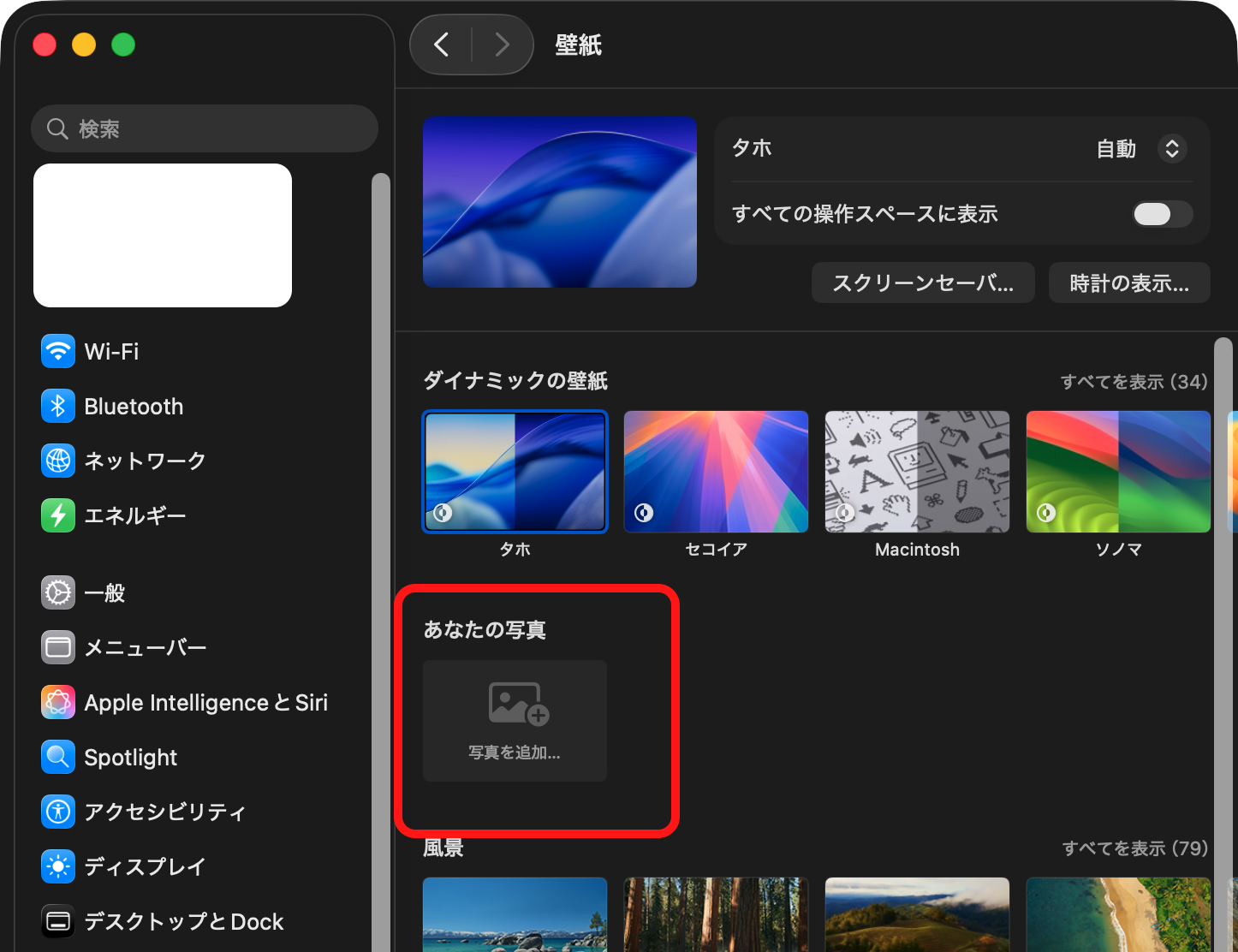Click the 時計の表示... button

(1129, 283)
